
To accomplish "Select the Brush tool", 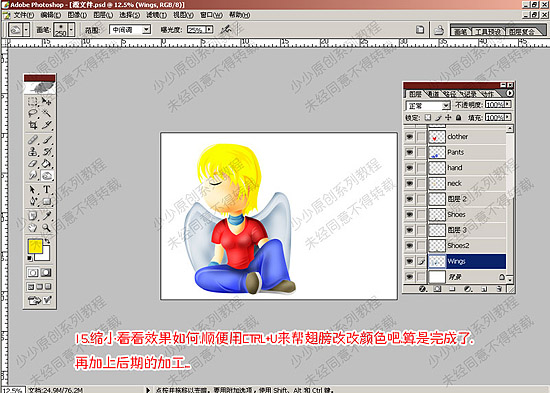I will click(47, 140).
